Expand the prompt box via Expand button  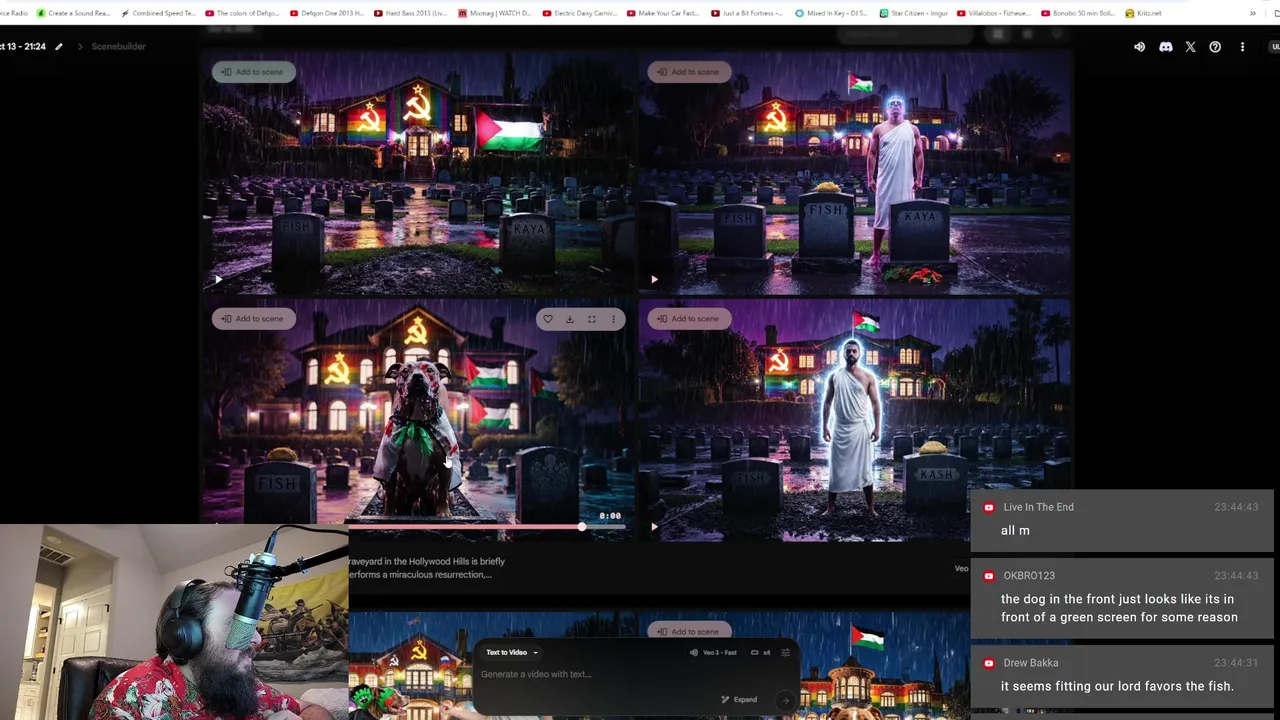click(x=739, y=700)
